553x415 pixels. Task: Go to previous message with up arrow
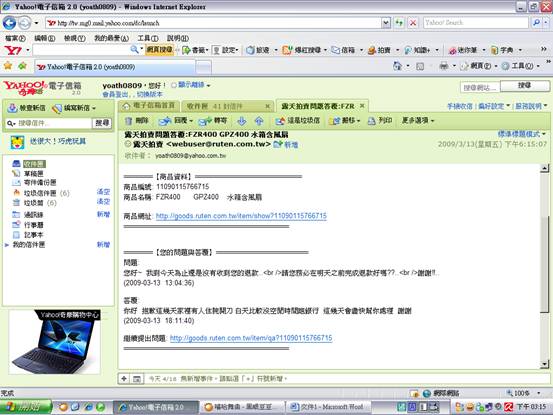[259, 121]
